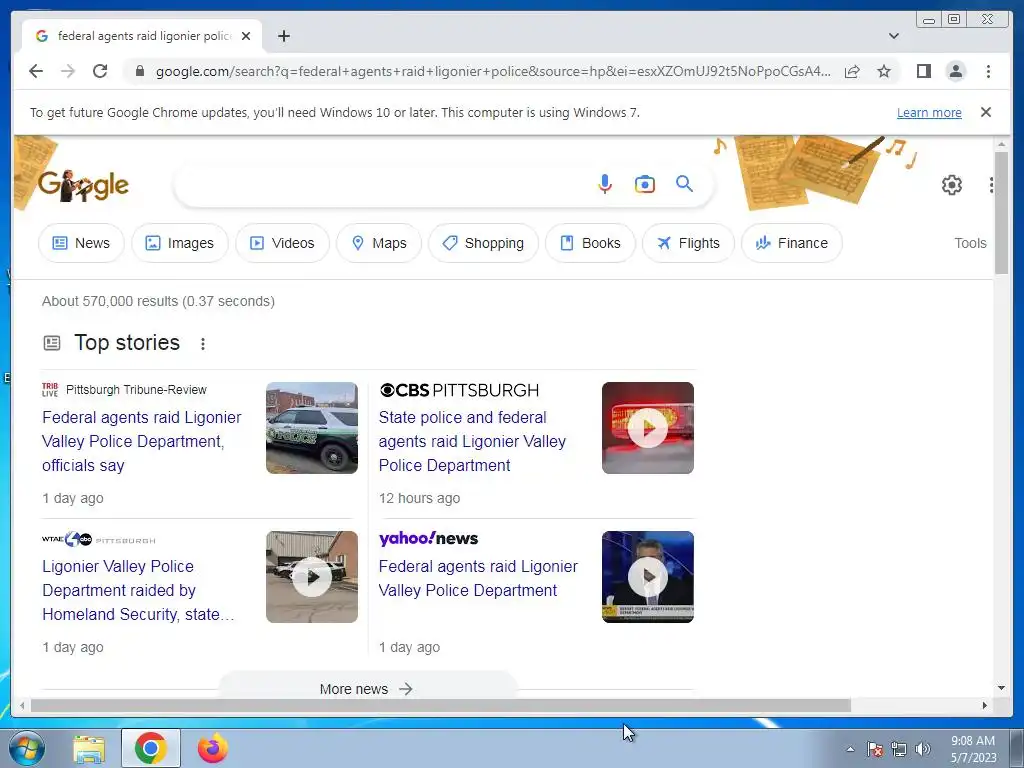This screenshot has height=768, width=1024.
Task: Start voice search with microphone
Action: click(x=605, y=184)
